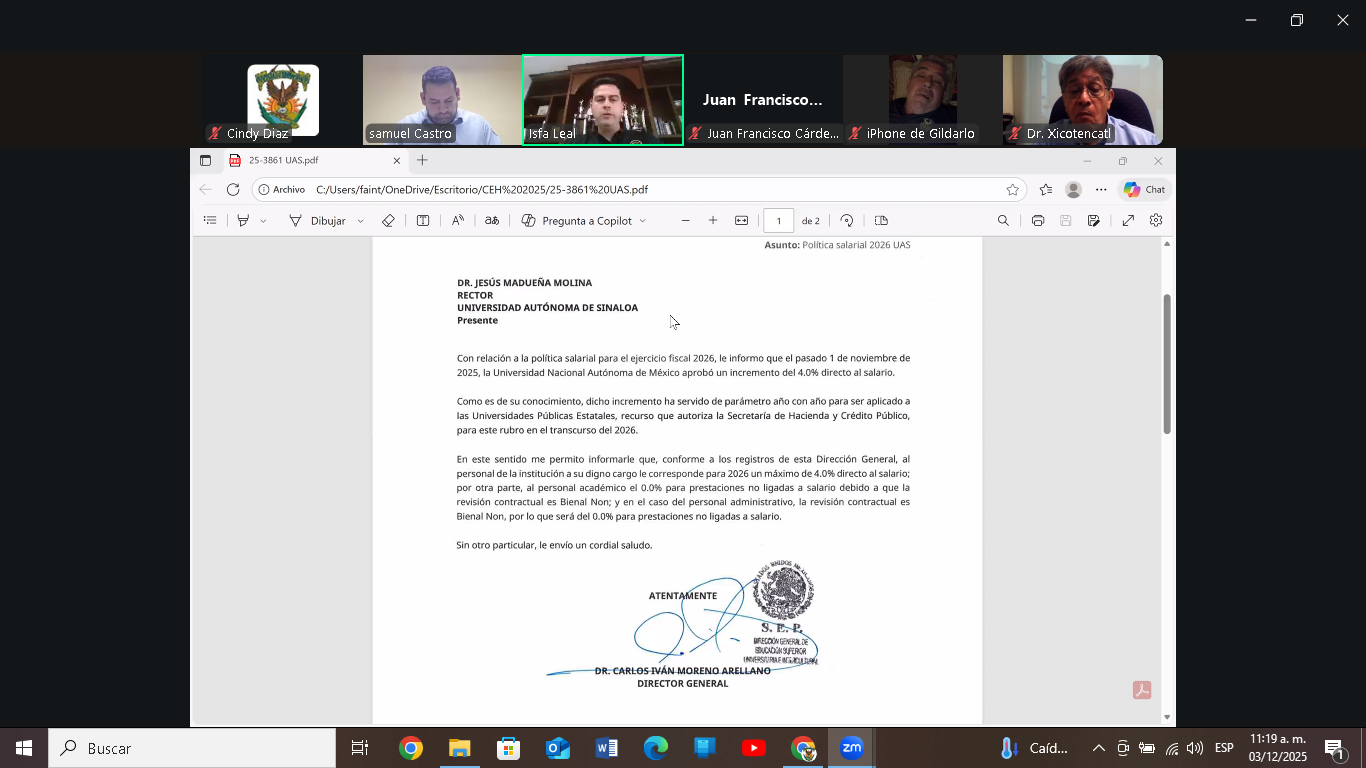The height and width of the screenshot is (768, 1366).
Task: Rotate the PDF page
Action: [x=847, y=221]
